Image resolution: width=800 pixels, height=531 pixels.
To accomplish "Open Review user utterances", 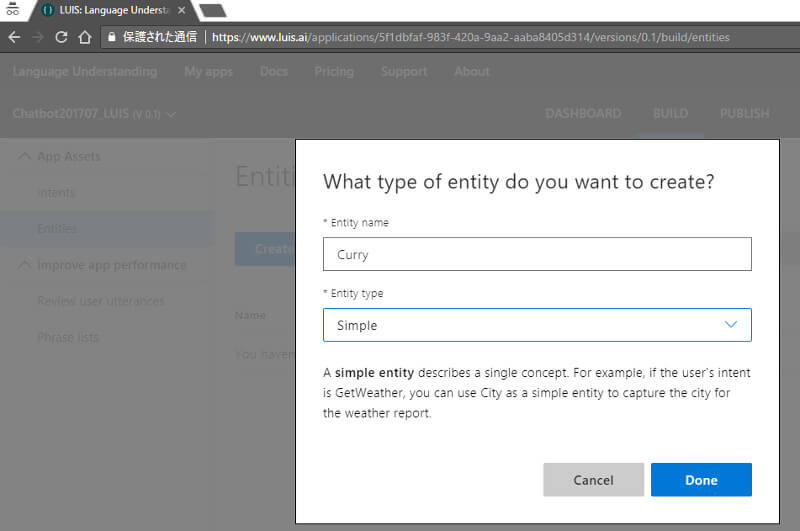I will [101, 301].
